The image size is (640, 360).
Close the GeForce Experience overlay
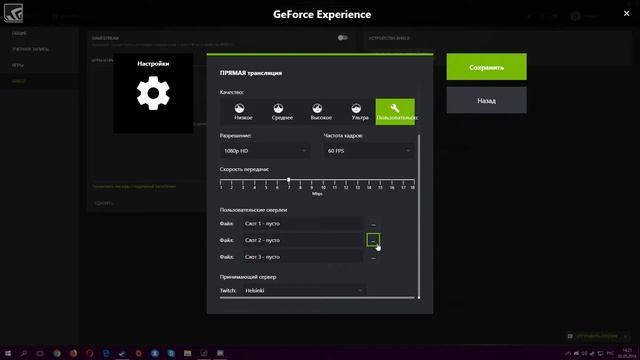click(627, 13)
